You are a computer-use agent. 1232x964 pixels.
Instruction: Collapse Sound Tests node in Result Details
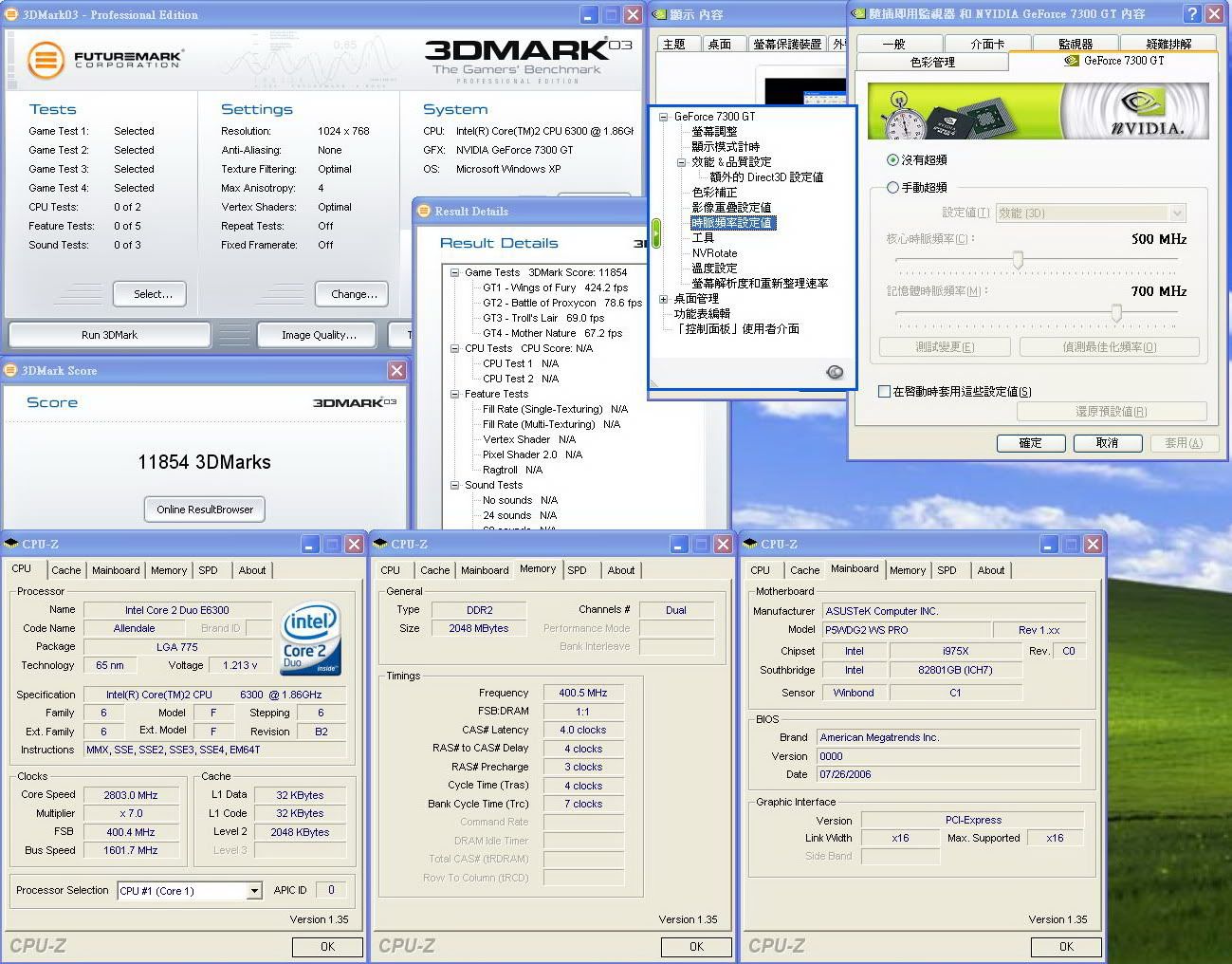(x=455, y=485)
